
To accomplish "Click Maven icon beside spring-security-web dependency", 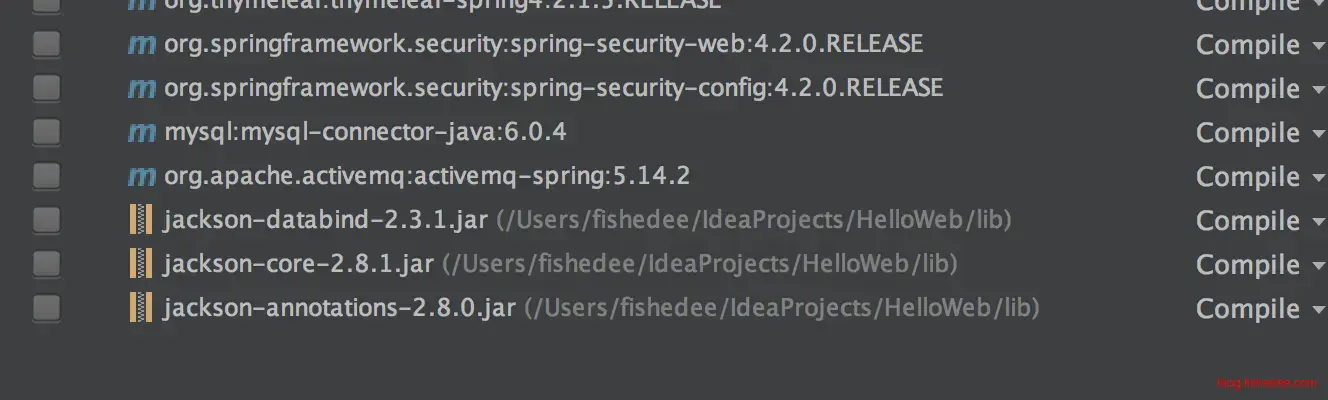I will tap(142, 45).
